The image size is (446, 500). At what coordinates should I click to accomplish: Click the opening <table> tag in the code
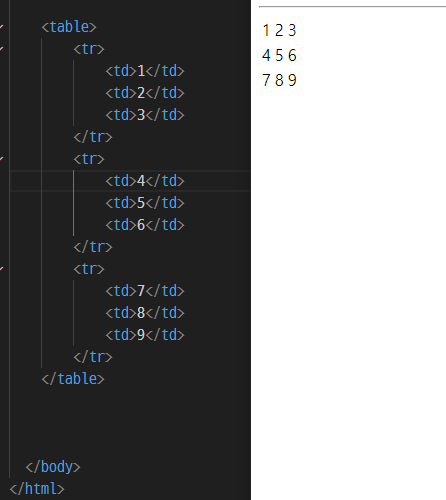(69, 27)
